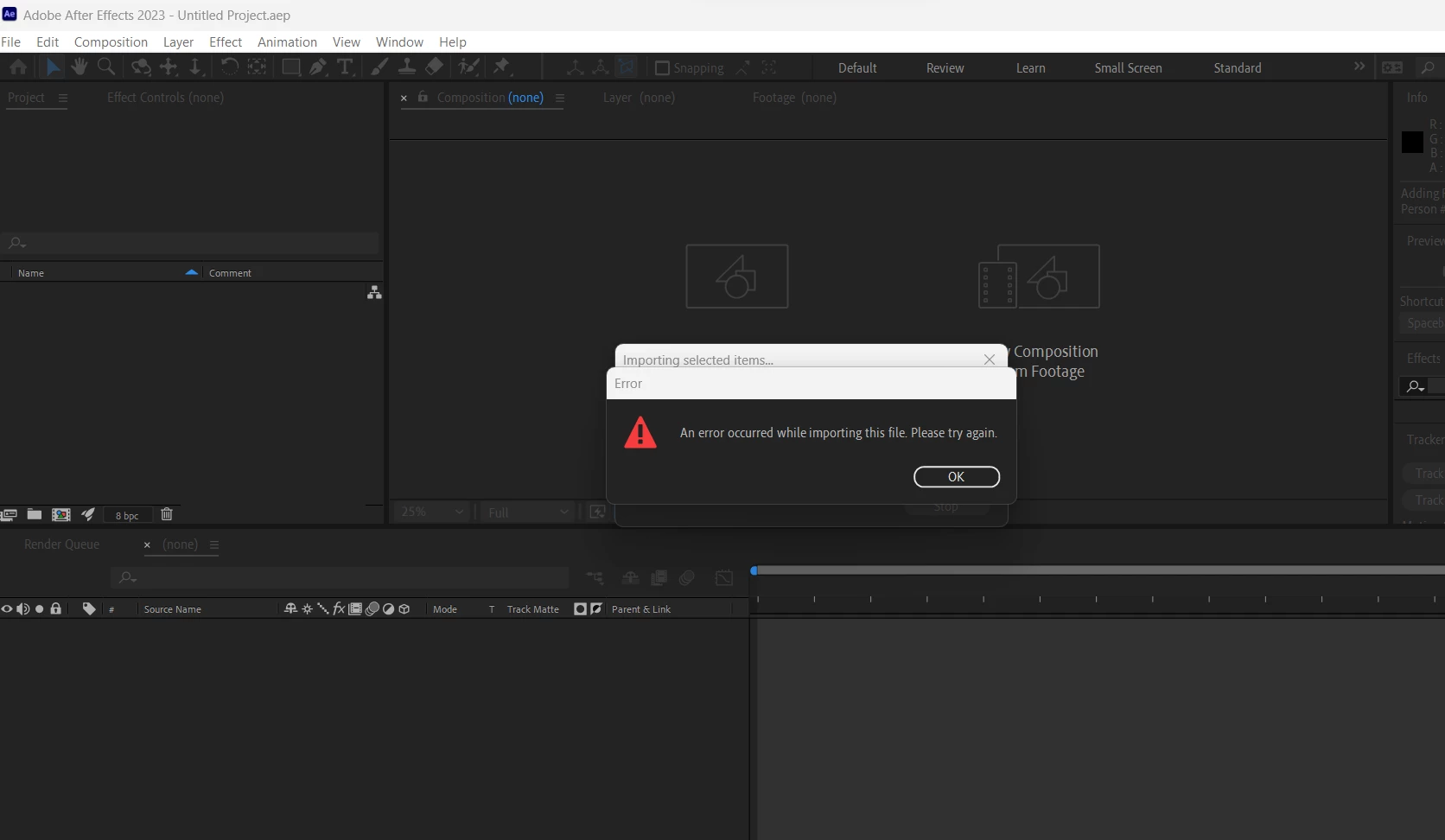Click the Interpret Footage icon

10,514
